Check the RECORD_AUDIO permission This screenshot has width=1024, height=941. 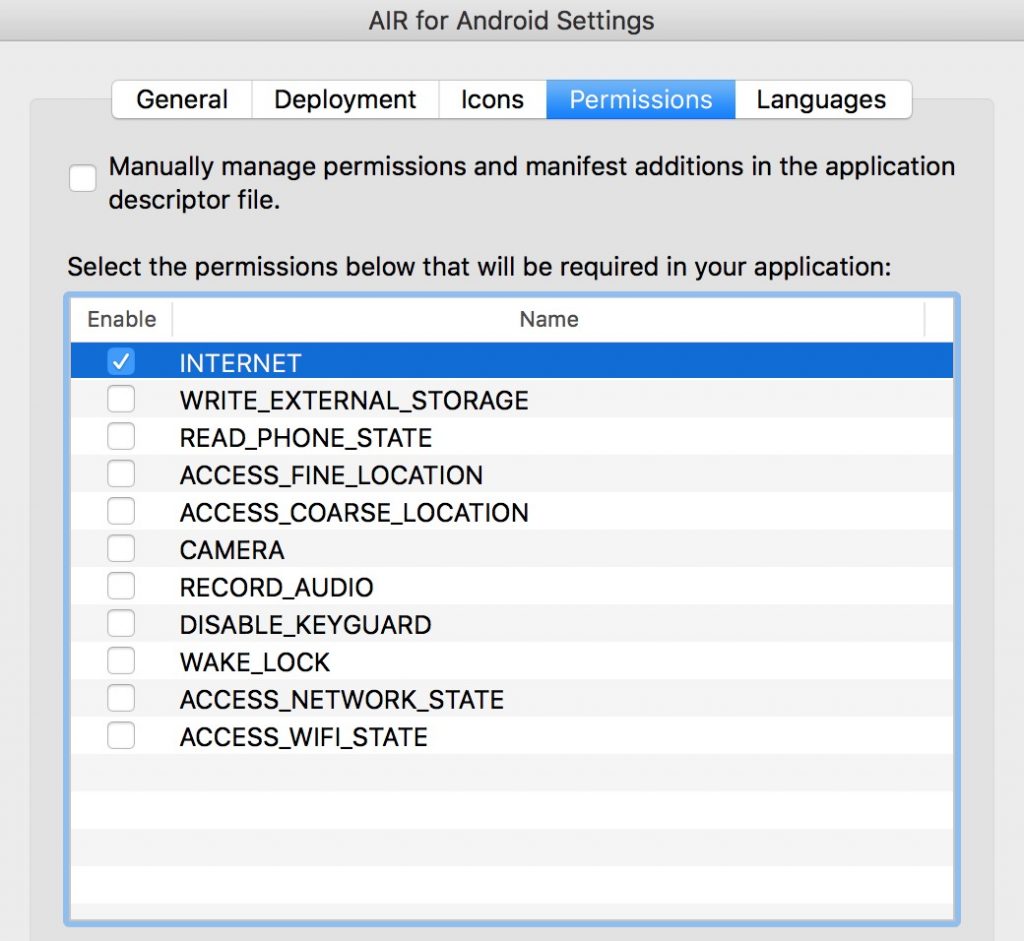(x=121, y=585)
